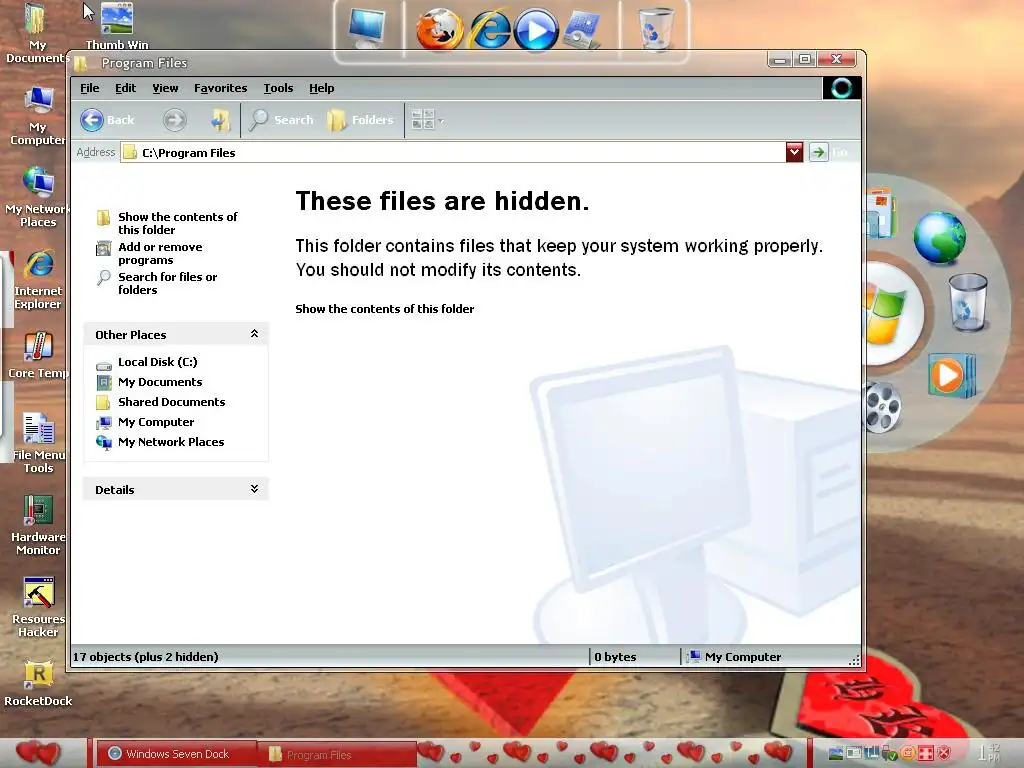Image resolution: width=1024 pixels, height=768 pixels.
Task: Click the monitor icon in top dock
Action: click(366, 27)
